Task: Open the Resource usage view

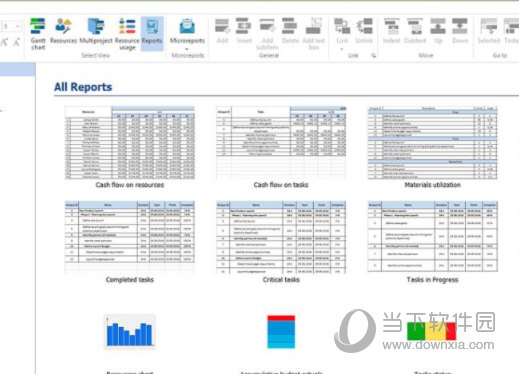Action: click(127, 34)
